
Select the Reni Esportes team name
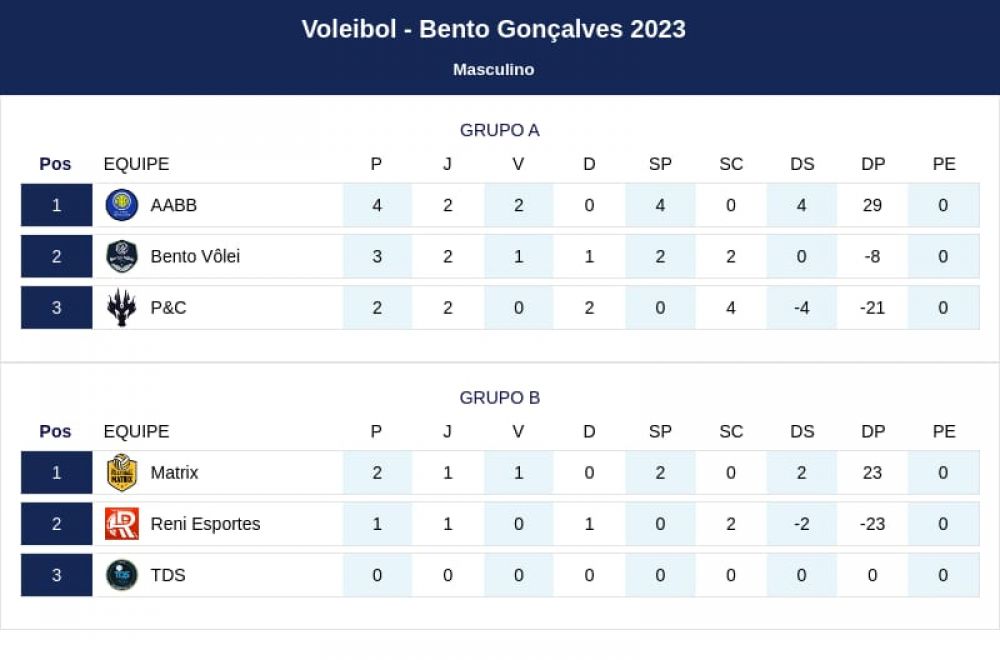pyautogui.click(x=205, y=524)
